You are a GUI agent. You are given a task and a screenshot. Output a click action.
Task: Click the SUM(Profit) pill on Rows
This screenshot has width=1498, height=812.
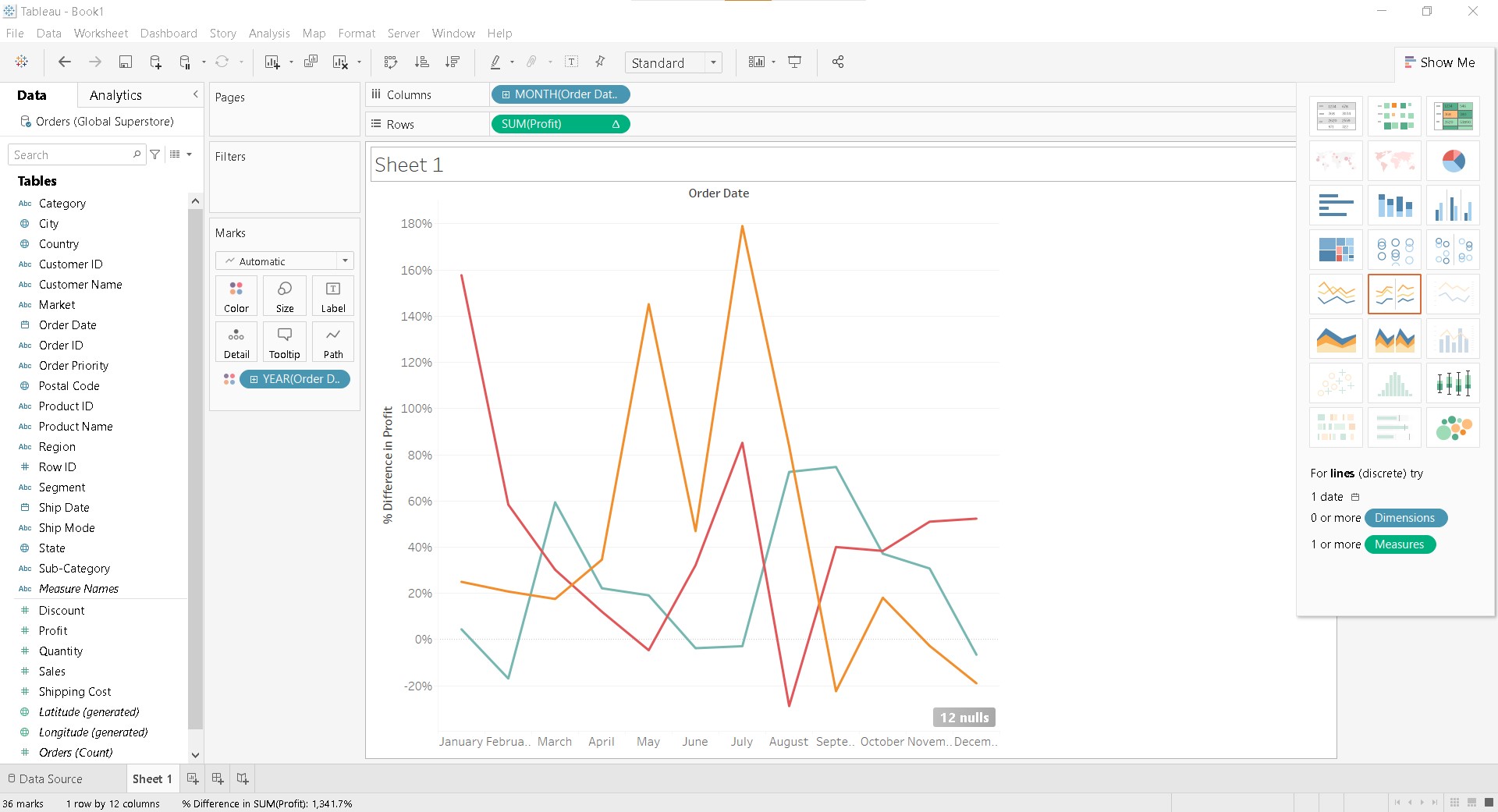(560, 124)
